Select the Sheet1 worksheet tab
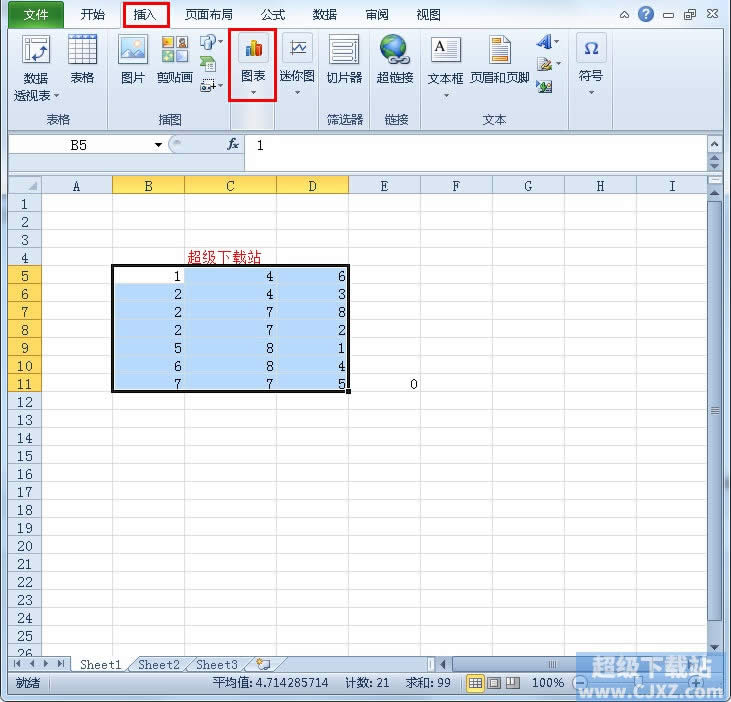731x702 pixels. (100, 664)
